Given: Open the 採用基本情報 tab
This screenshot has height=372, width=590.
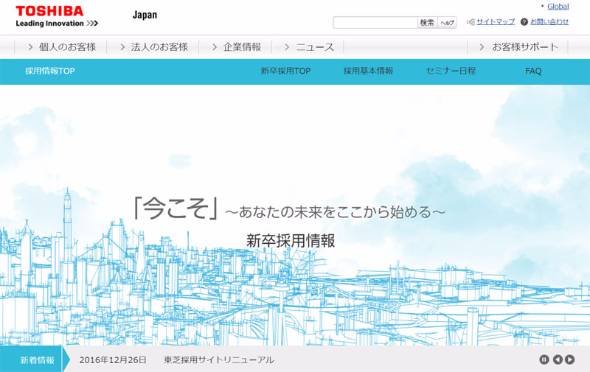Looking at the screenshot, I should pos(368,71).
